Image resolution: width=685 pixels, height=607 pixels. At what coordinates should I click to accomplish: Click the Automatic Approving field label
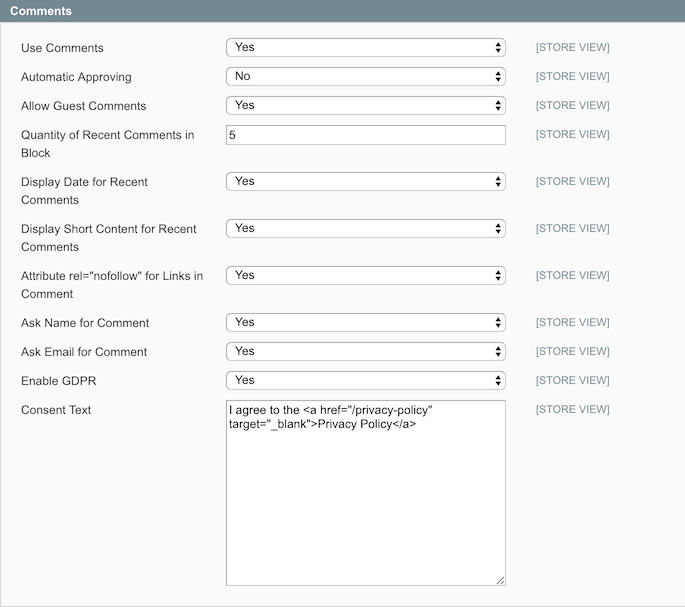pos(76,77)
